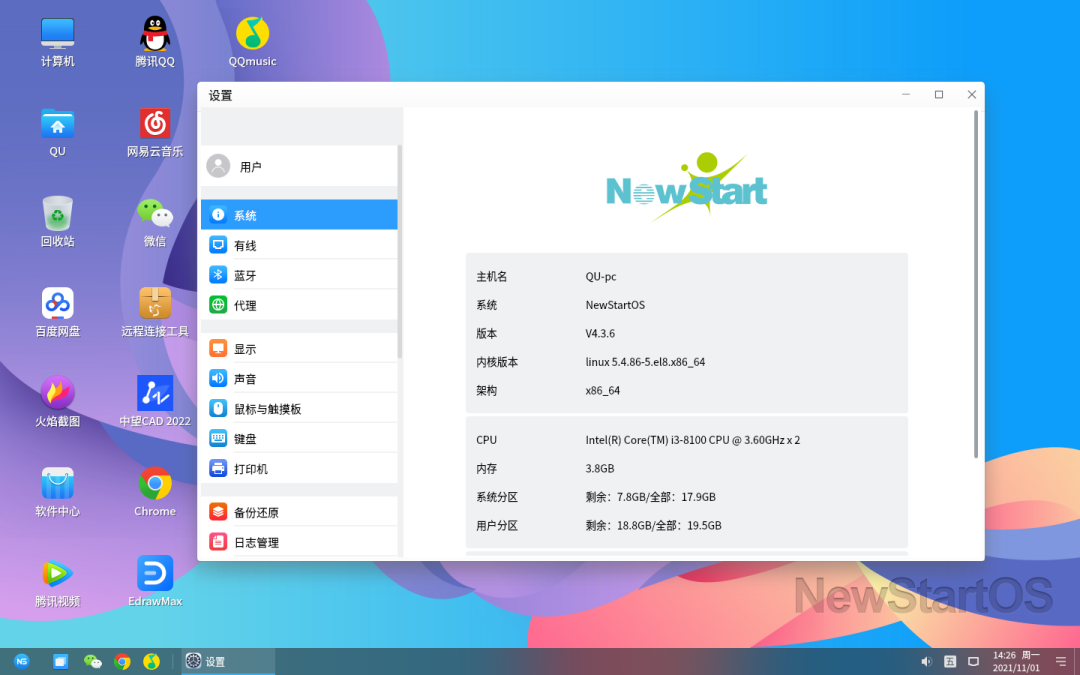
Task: Click the 架构 value x86_64
Action: [x=603, y=391]
